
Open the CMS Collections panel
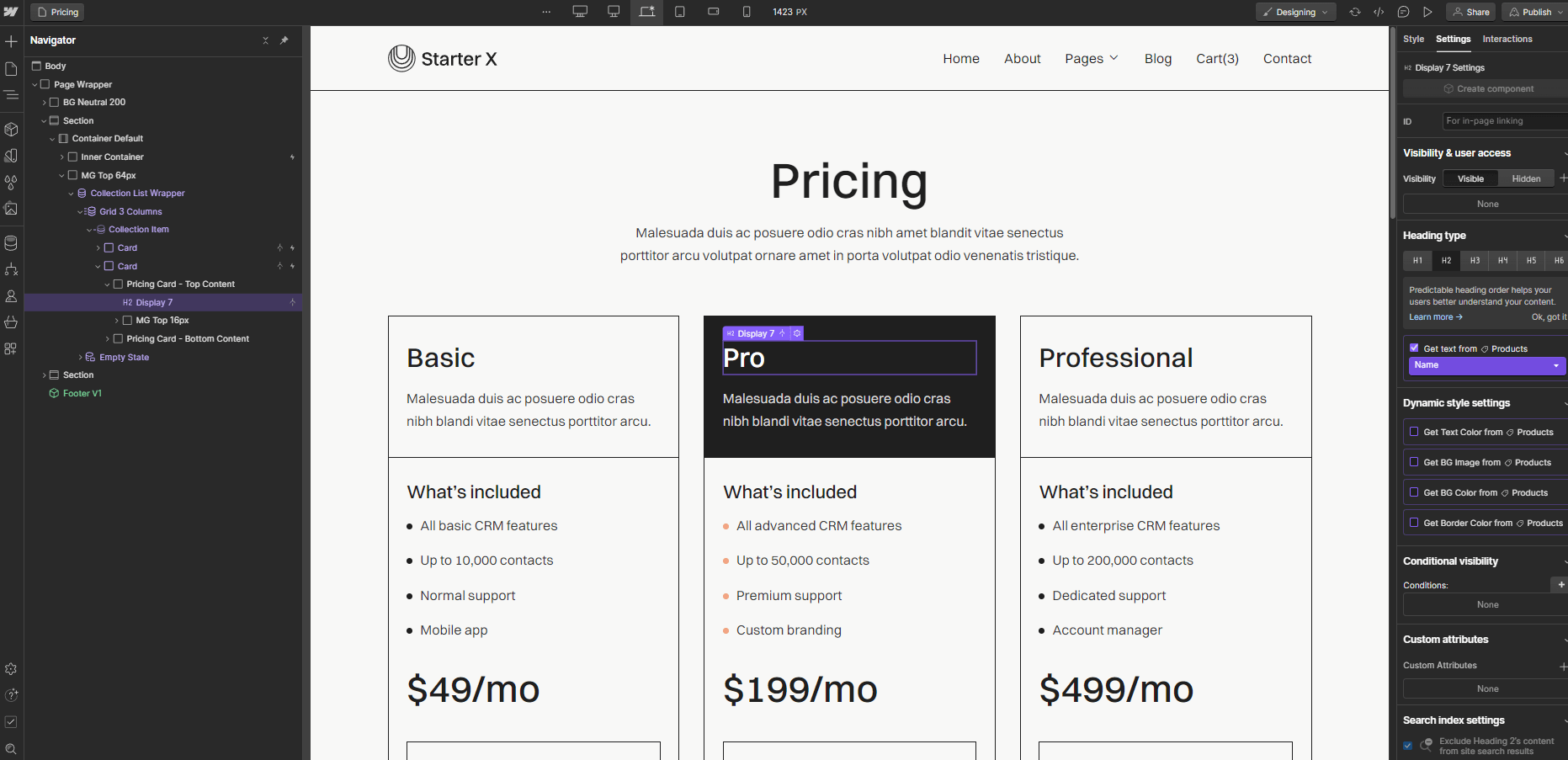12,242
